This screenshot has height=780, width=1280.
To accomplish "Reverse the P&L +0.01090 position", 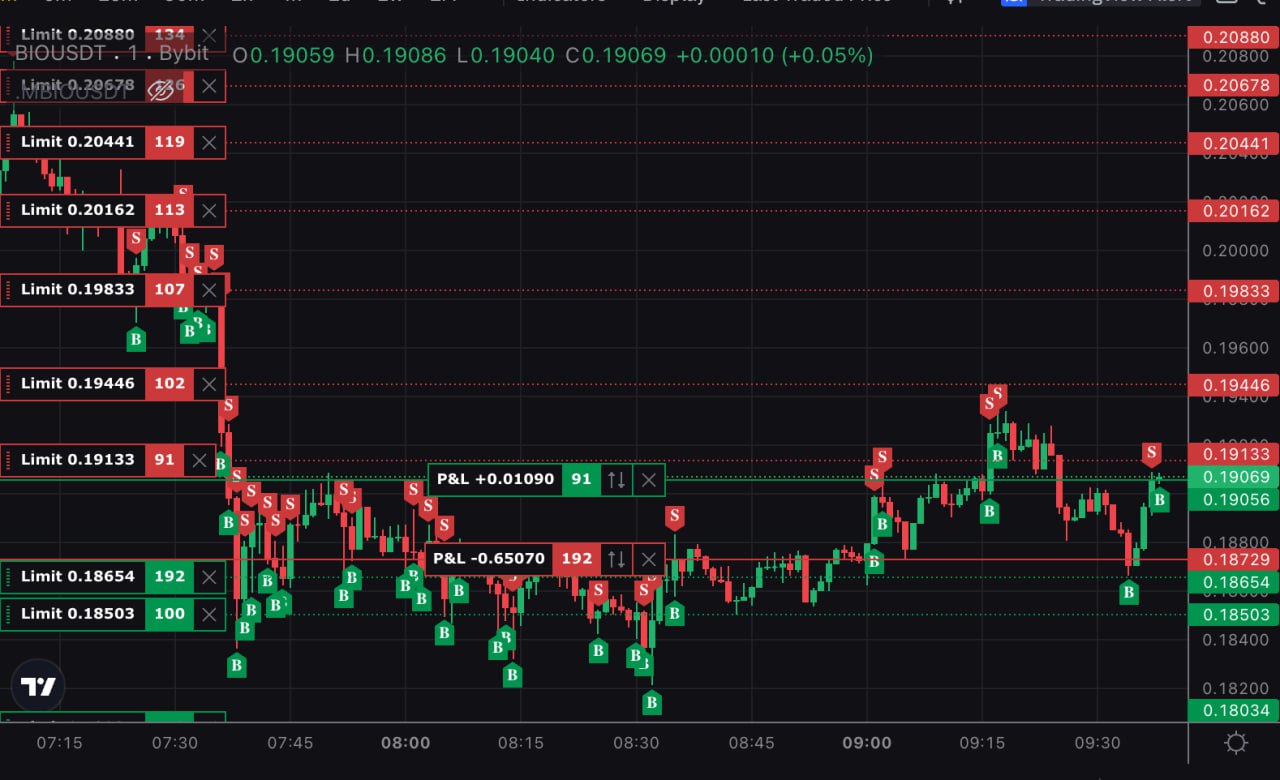I will point(616,480).
